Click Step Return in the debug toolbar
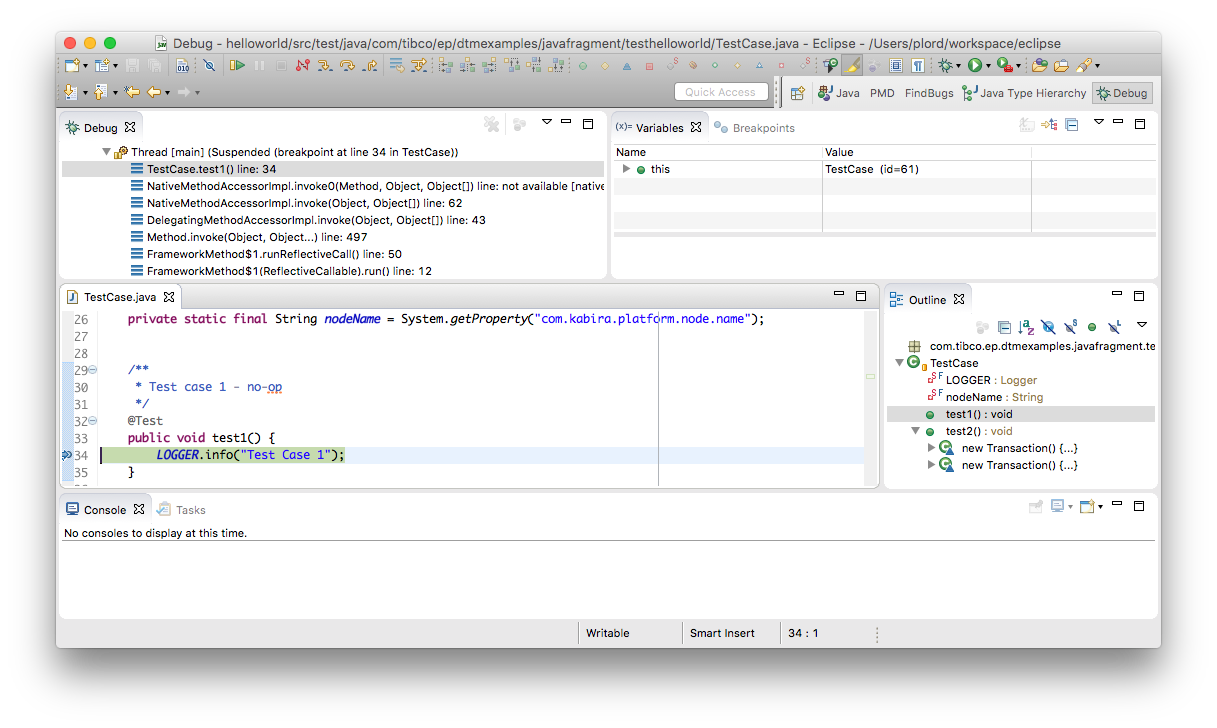Screen dimensions: 1217x728 pos(369,65)
